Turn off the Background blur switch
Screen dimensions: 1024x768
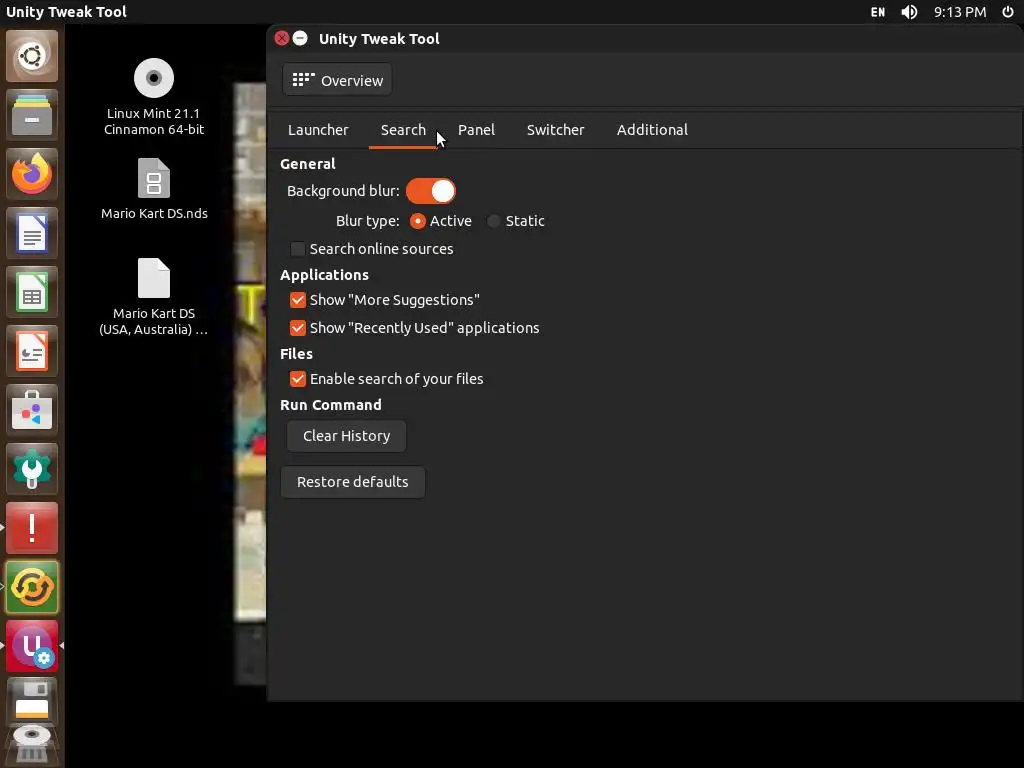(x=430, y=191)
